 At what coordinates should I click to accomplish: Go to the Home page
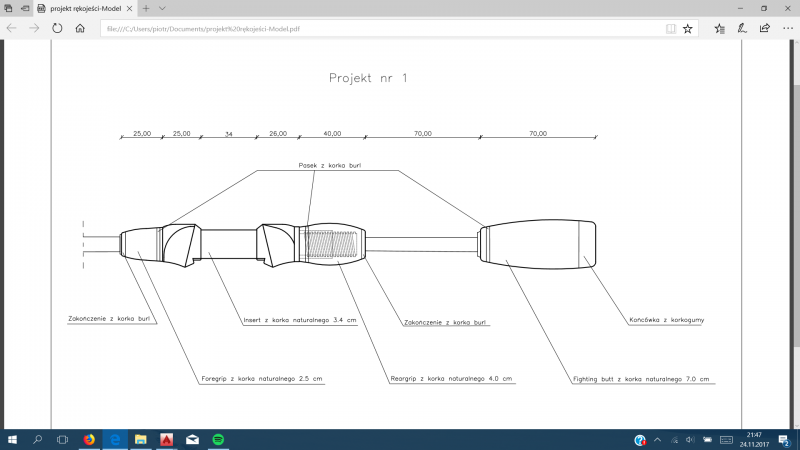tap(80, 28)
